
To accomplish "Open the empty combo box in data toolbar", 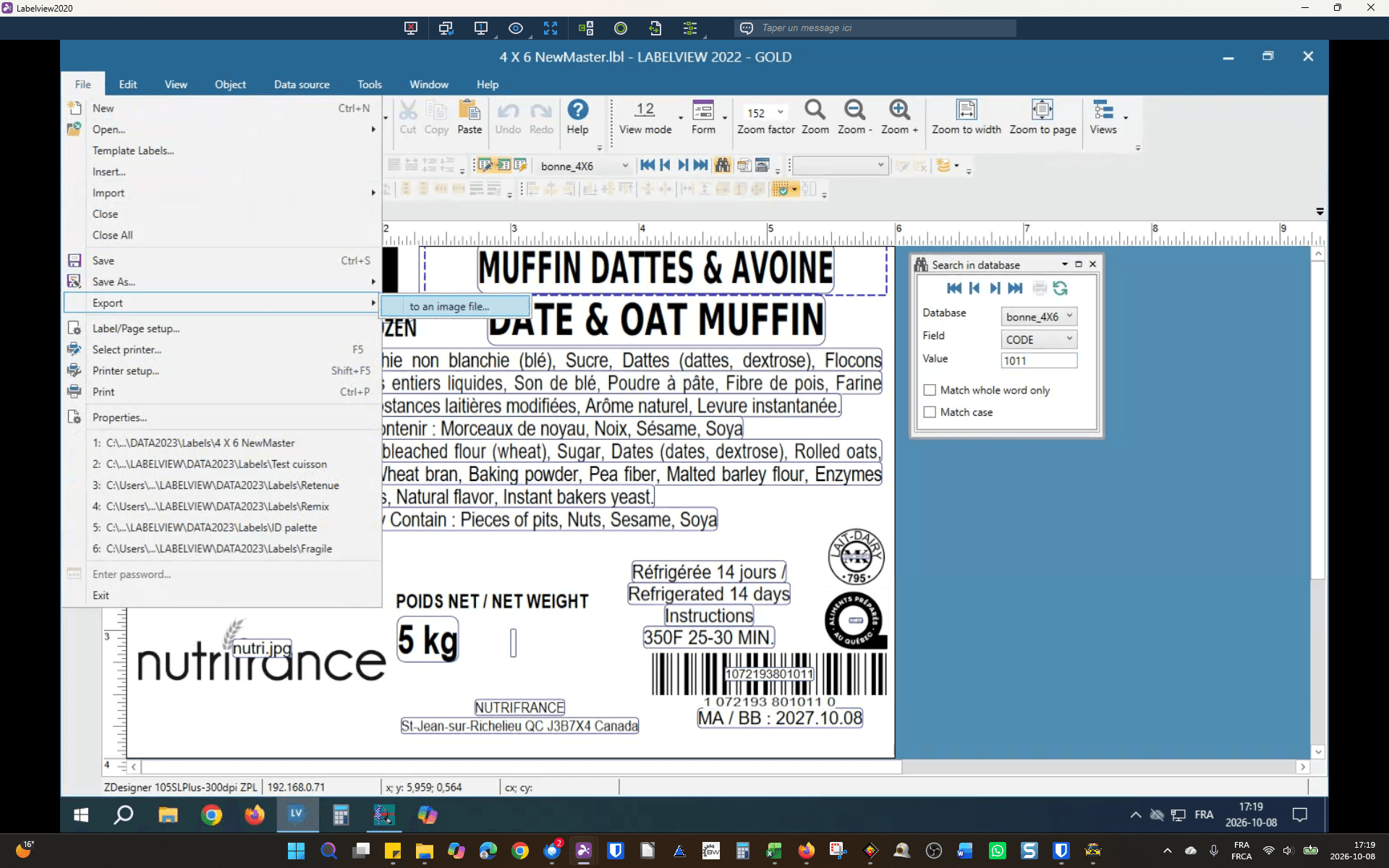I will point(840,166).
